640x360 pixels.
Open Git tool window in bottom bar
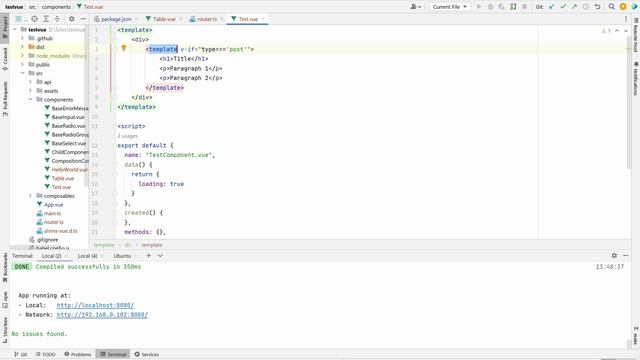(x=20, y=354)
